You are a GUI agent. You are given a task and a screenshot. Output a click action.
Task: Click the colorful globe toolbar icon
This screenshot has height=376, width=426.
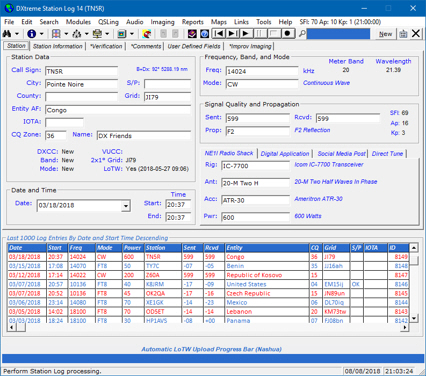[147, 34]
